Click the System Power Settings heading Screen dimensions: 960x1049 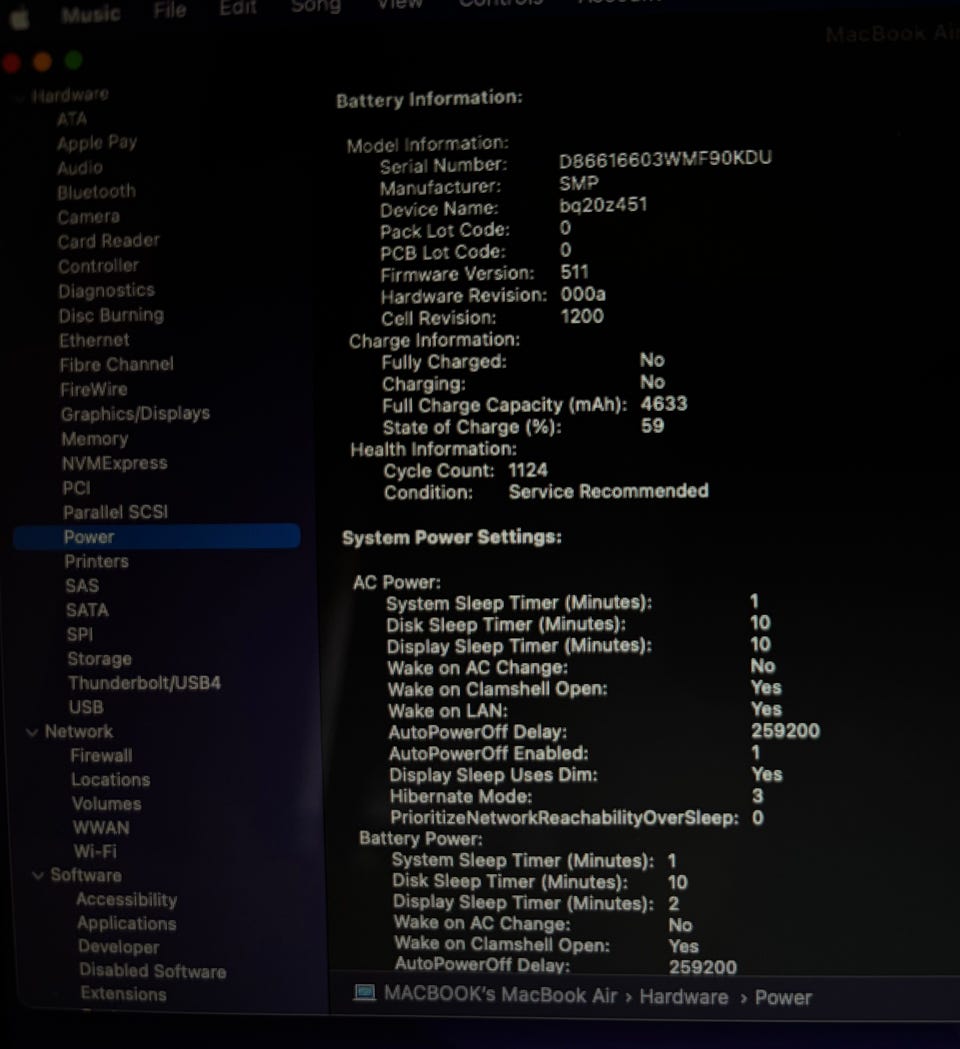452,537
